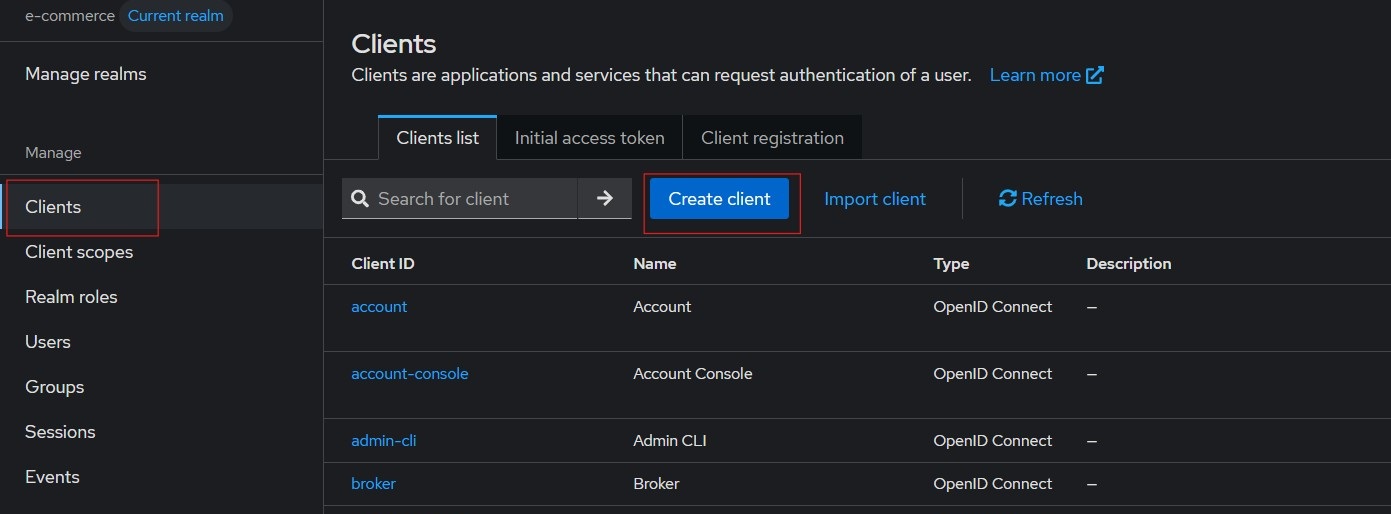The width and height of the screenshot is (1391, 514).
Task: Open Sessions from the sidebar
Action: point(60,432)
